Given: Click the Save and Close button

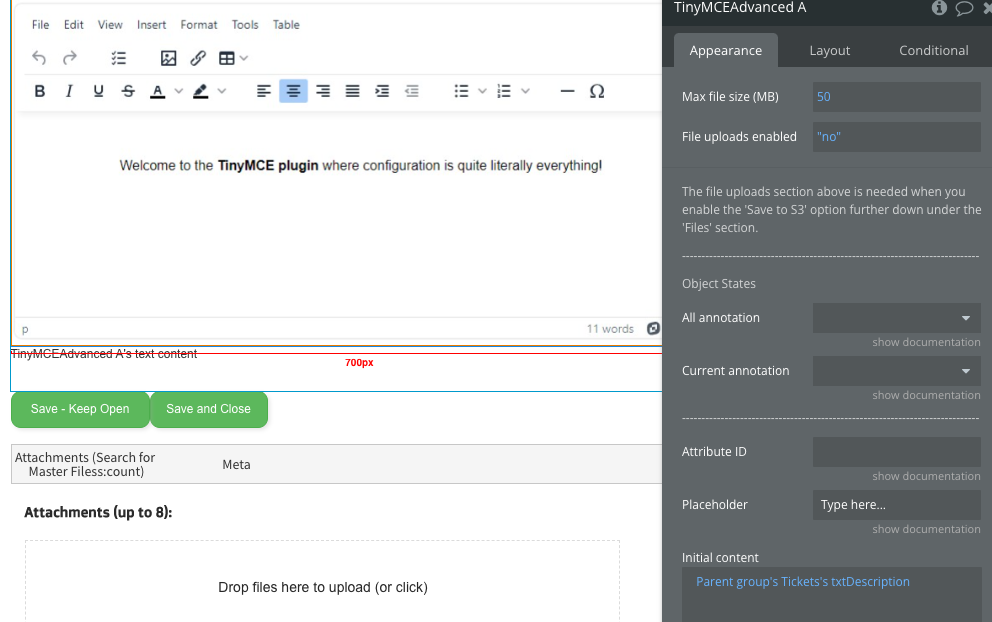Looking at the screenshot, I should [x=208, y=409].
